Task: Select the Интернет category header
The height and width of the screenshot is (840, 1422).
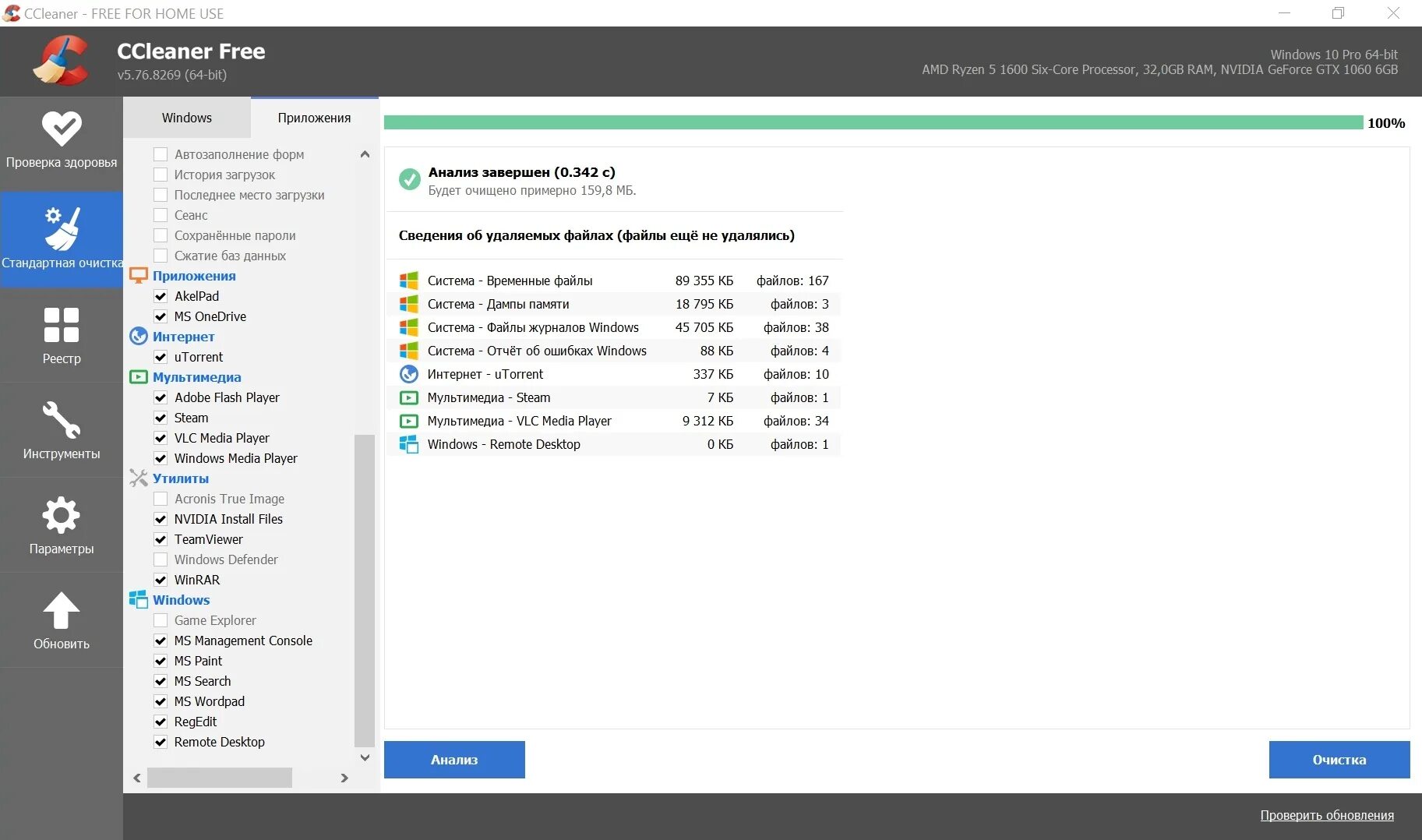Action: click(184, 337)
